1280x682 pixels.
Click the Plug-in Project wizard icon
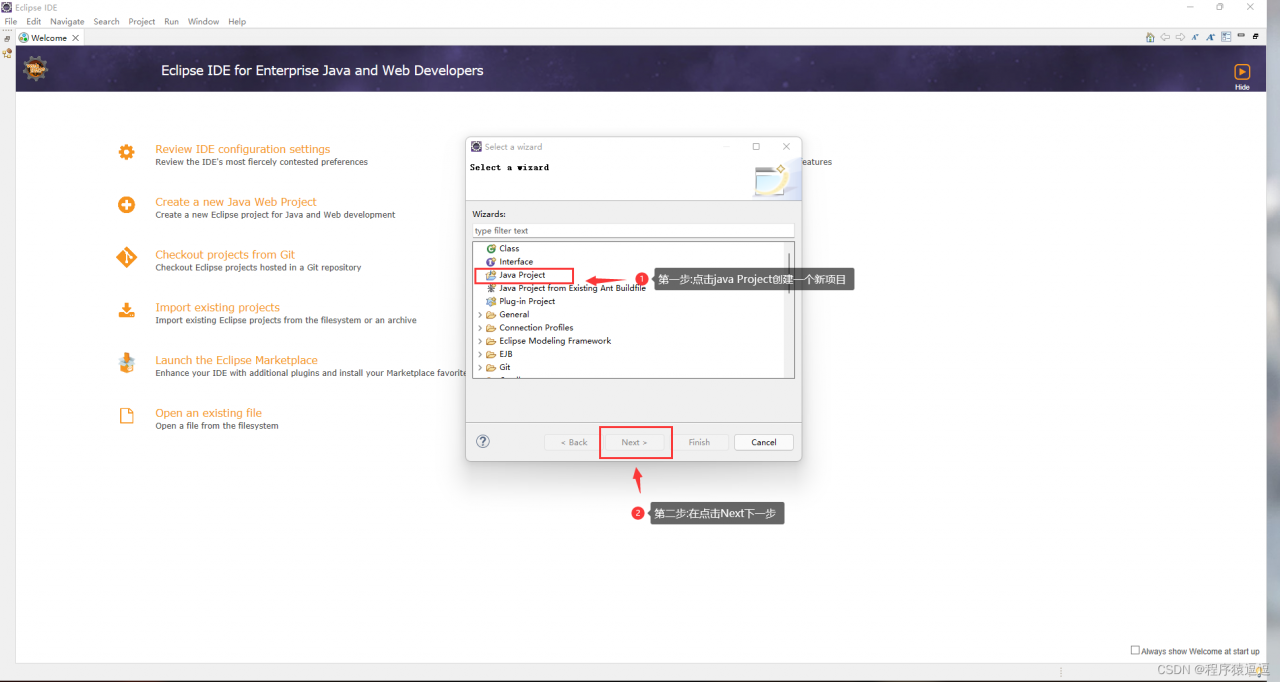pyautogui.click(x=491, y=301)
